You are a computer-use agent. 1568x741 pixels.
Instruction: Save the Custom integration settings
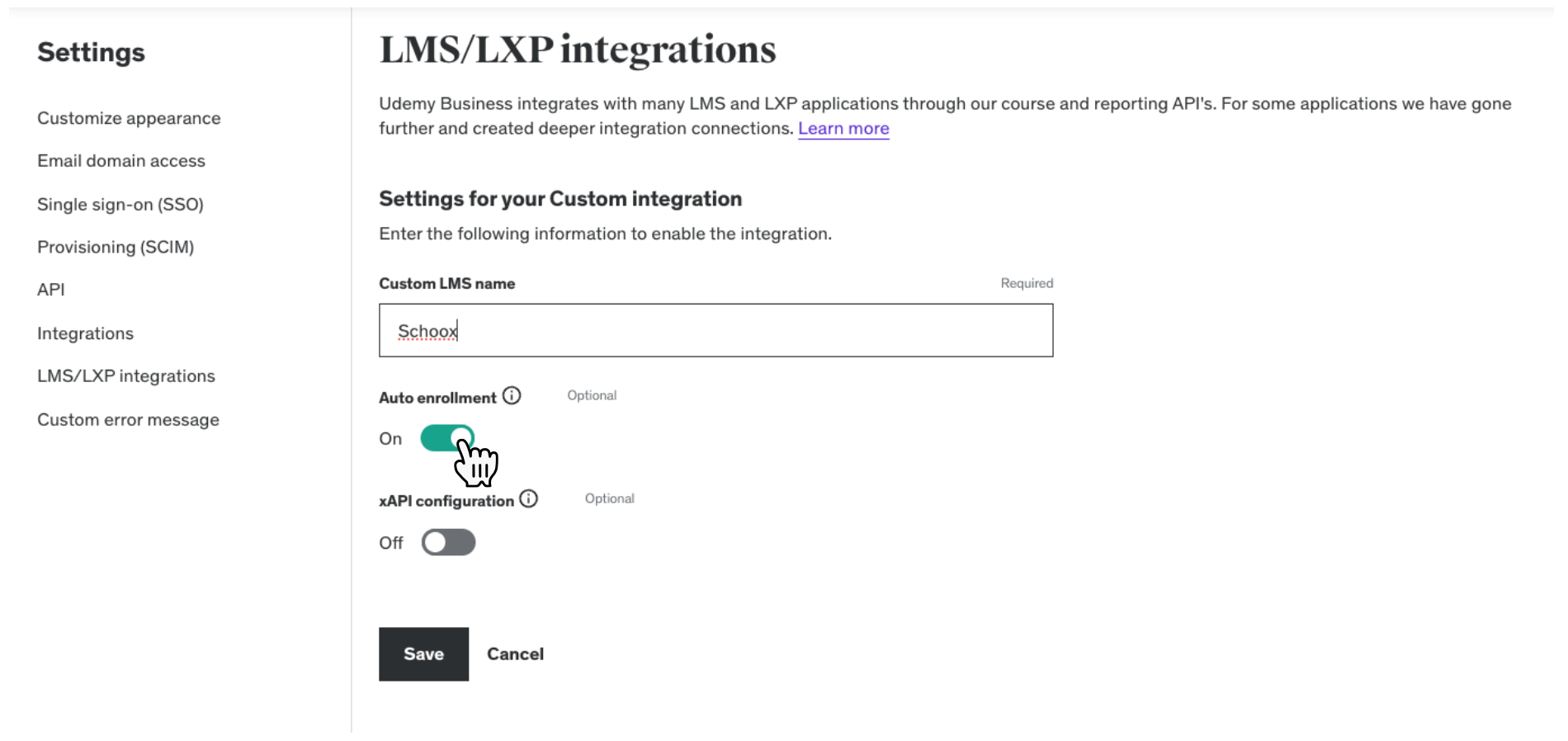click(x=423, y=654)
